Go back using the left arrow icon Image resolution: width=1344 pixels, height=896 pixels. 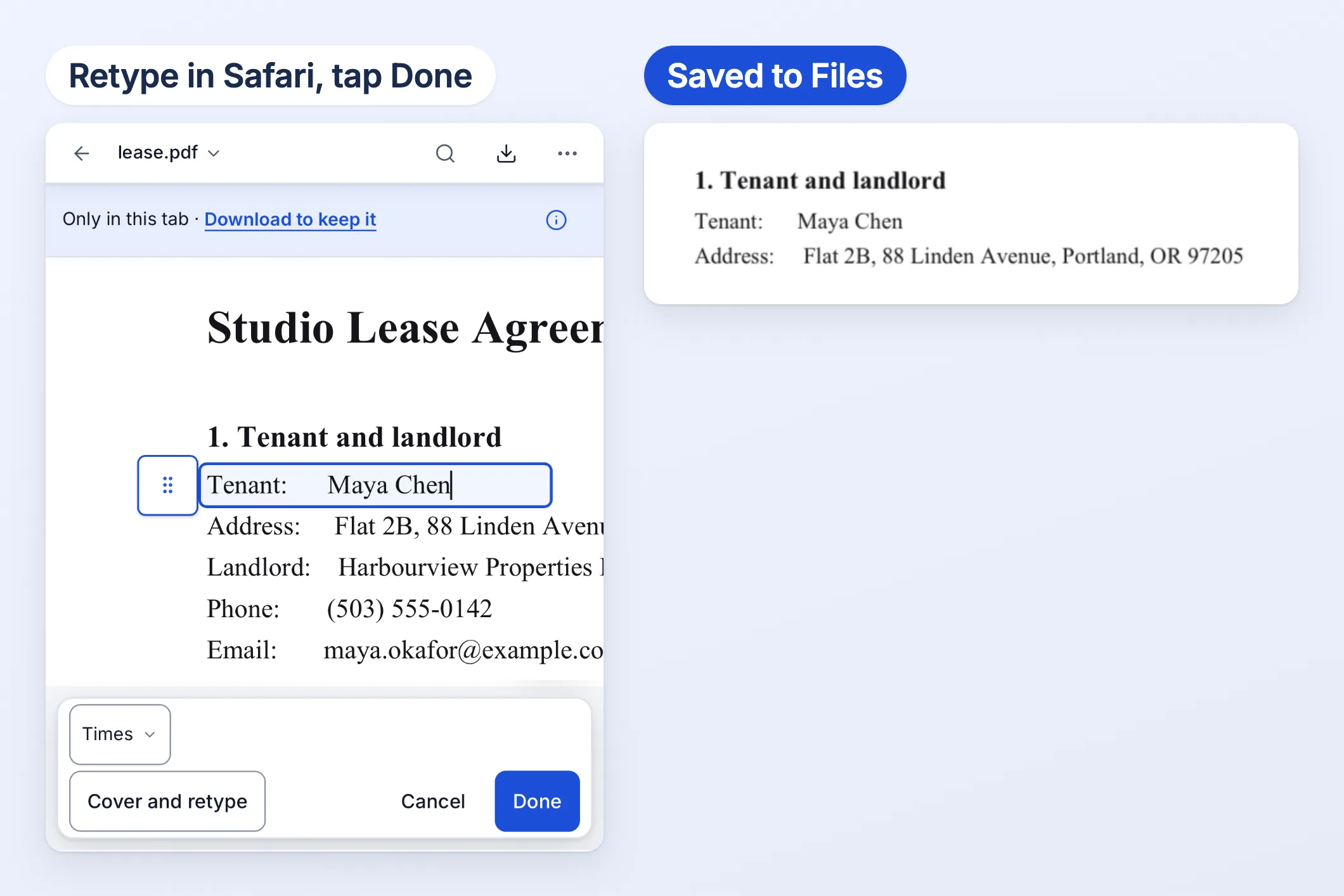[82, 153]
